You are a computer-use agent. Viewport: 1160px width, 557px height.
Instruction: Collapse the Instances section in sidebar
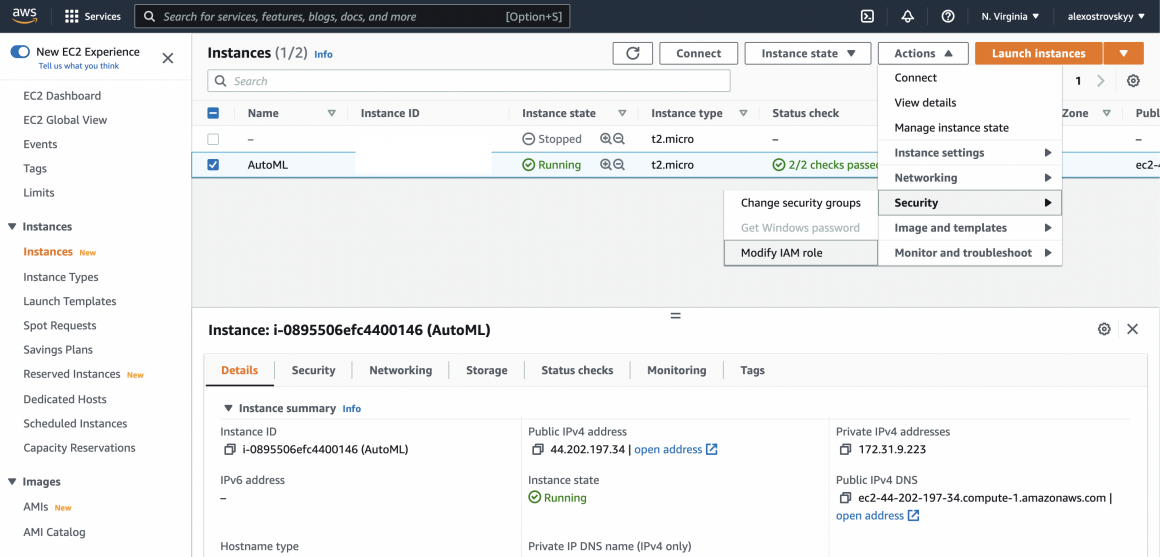point(12,227)
